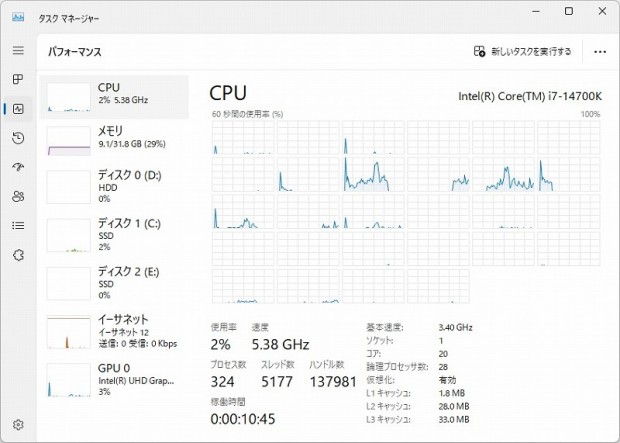This screenshot has height=443, width=620.
Task: Select the Performance sidebar icon
Action: (x=18, y=109)
